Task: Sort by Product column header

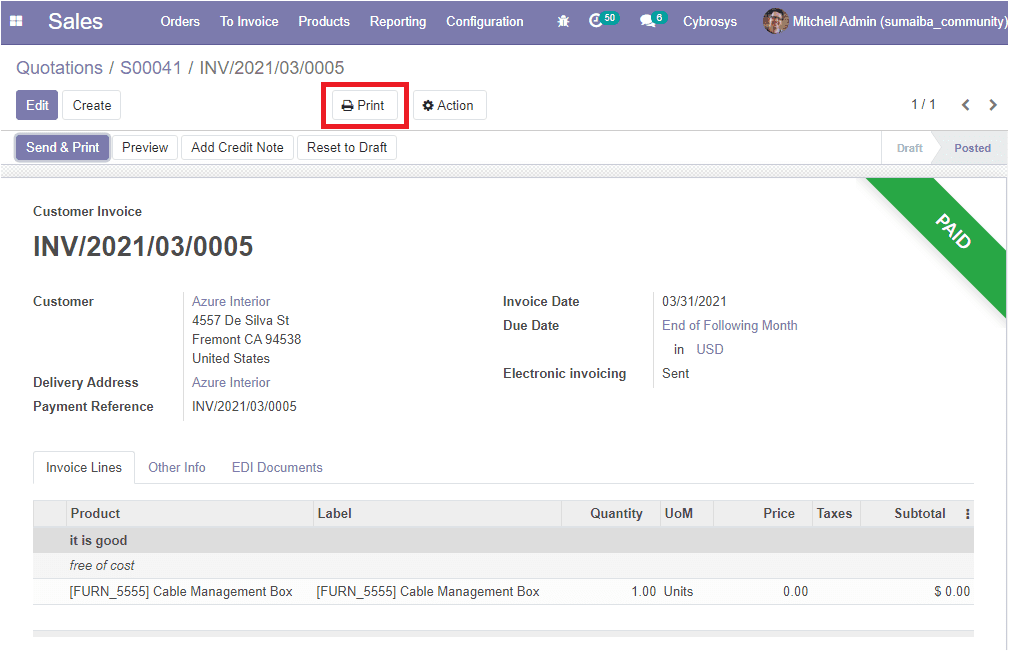Action: pos(190,513)
